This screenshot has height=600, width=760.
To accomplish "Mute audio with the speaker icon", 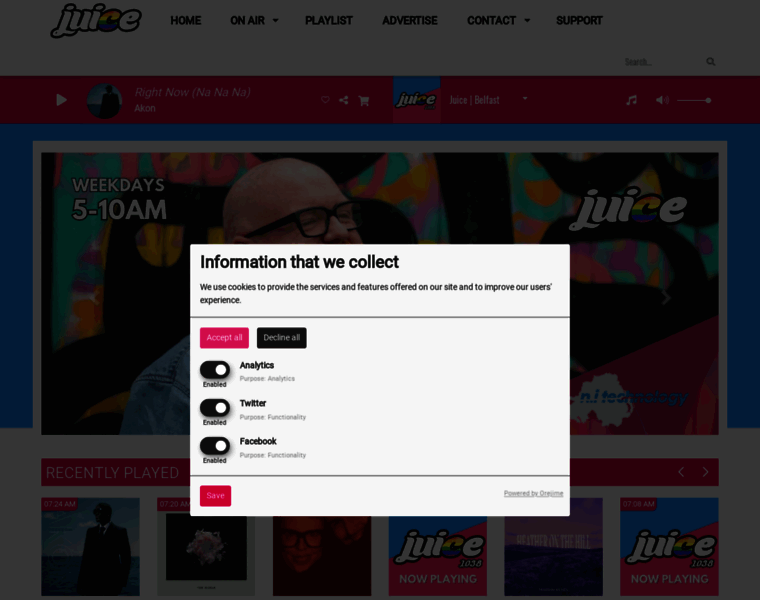I will point(662,100).
